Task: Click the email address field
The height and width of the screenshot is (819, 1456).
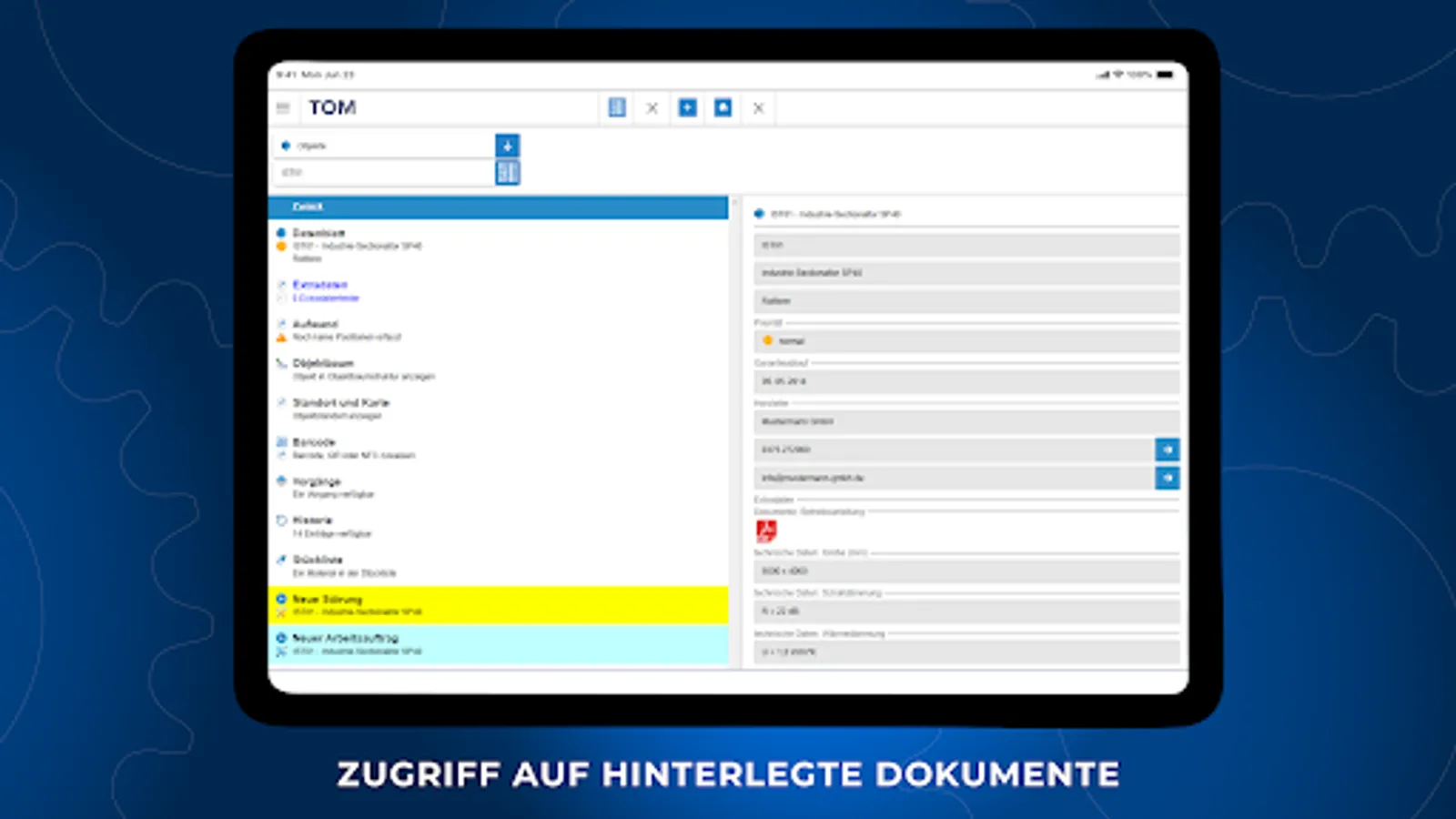Action: [954, 478]
